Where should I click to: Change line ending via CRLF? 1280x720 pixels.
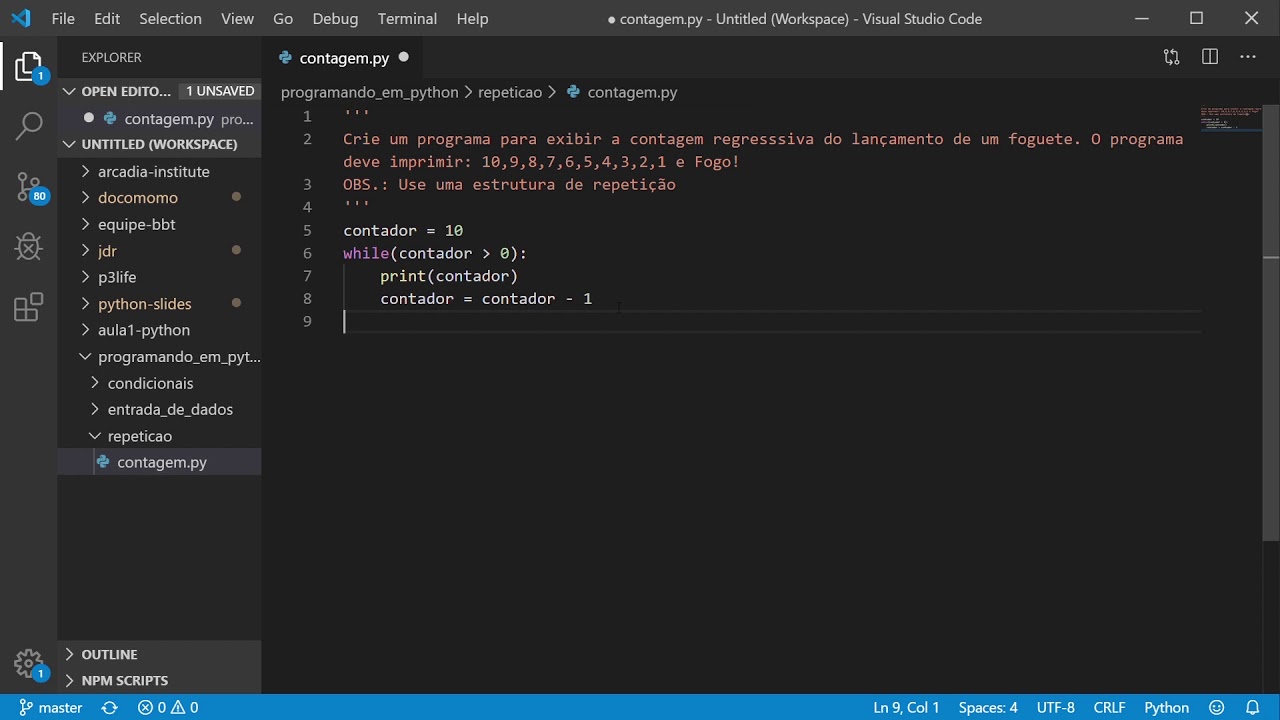tap(1109, 707)
